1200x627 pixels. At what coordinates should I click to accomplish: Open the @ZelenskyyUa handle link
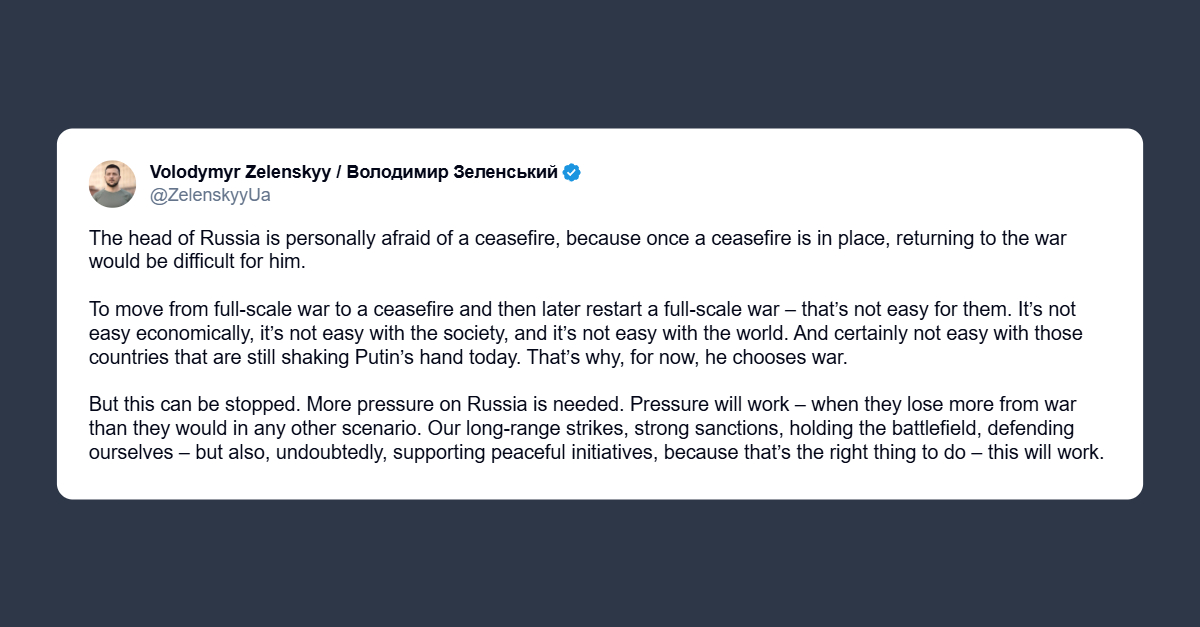pos(210,195)
